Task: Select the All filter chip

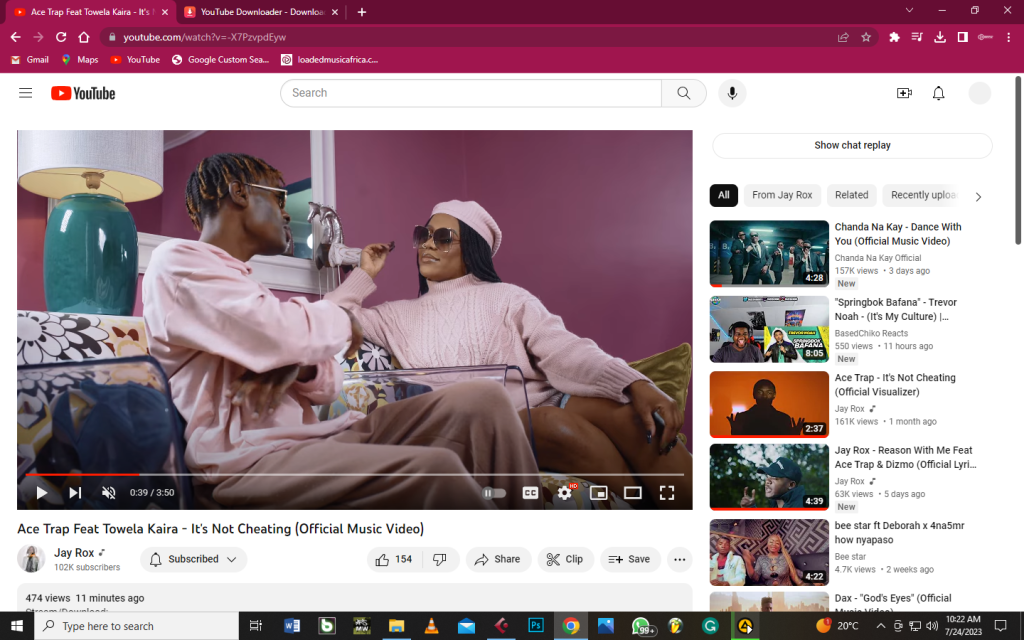Action: 724,195
